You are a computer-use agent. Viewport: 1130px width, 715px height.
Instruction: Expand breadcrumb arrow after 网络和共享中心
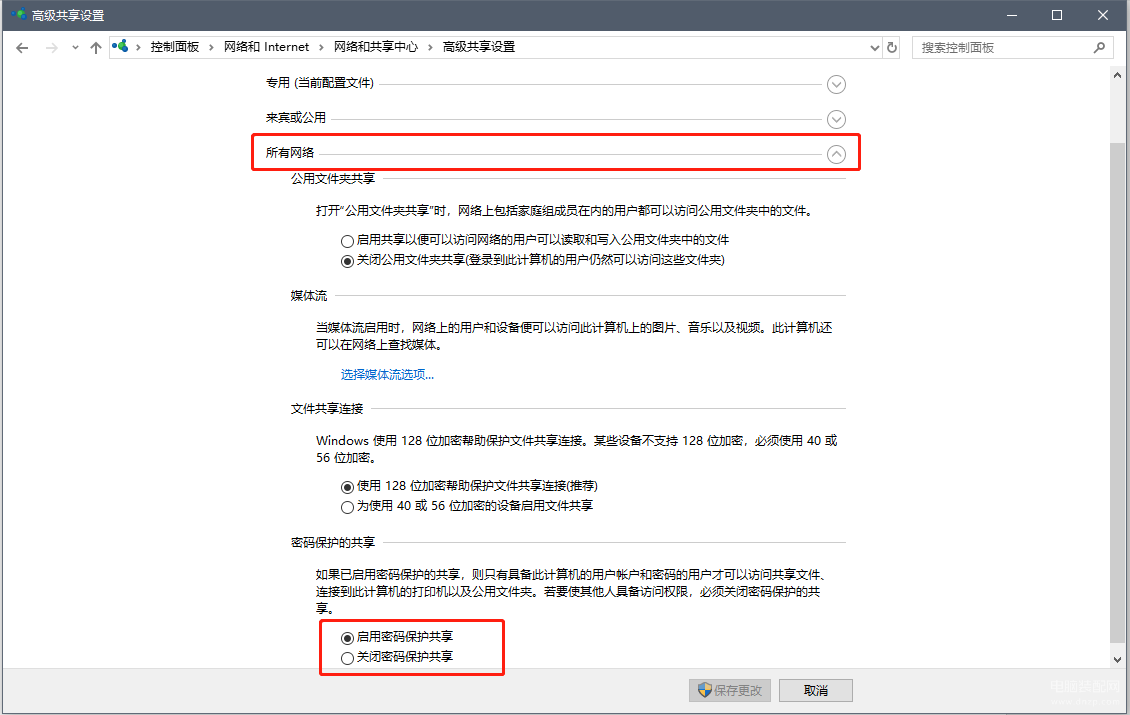[x=430, y=48]
